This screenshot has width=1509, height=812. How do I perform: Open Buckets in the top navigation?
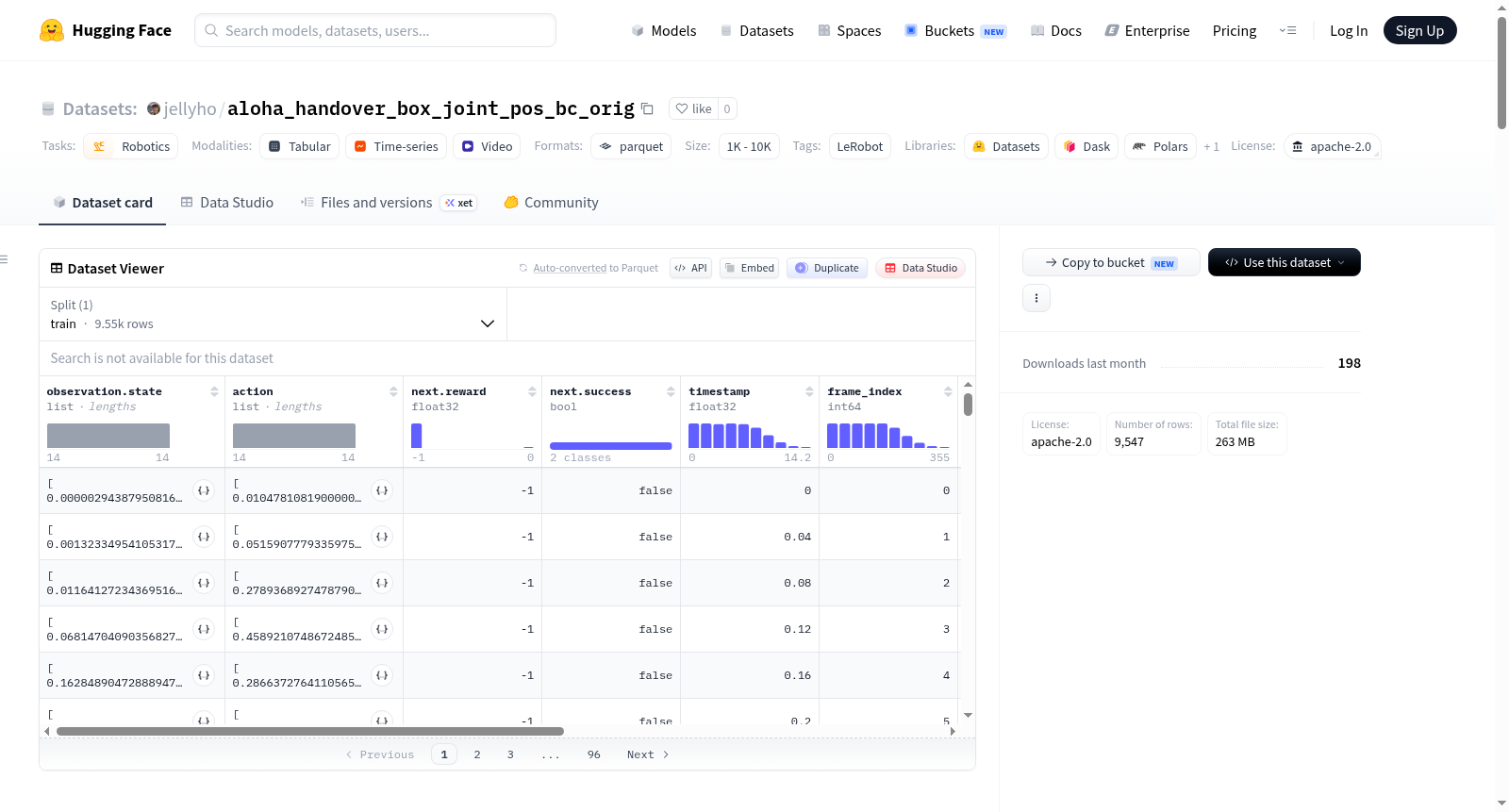tap(955, 30)
